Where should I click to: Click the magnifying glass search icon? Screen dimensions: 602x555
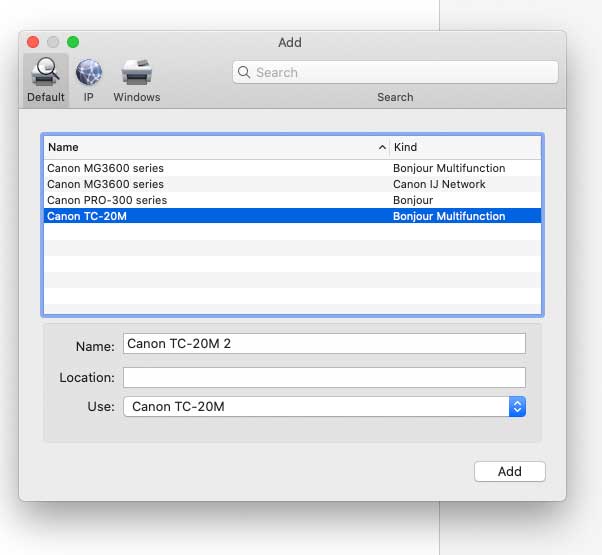tap(244, 72)
